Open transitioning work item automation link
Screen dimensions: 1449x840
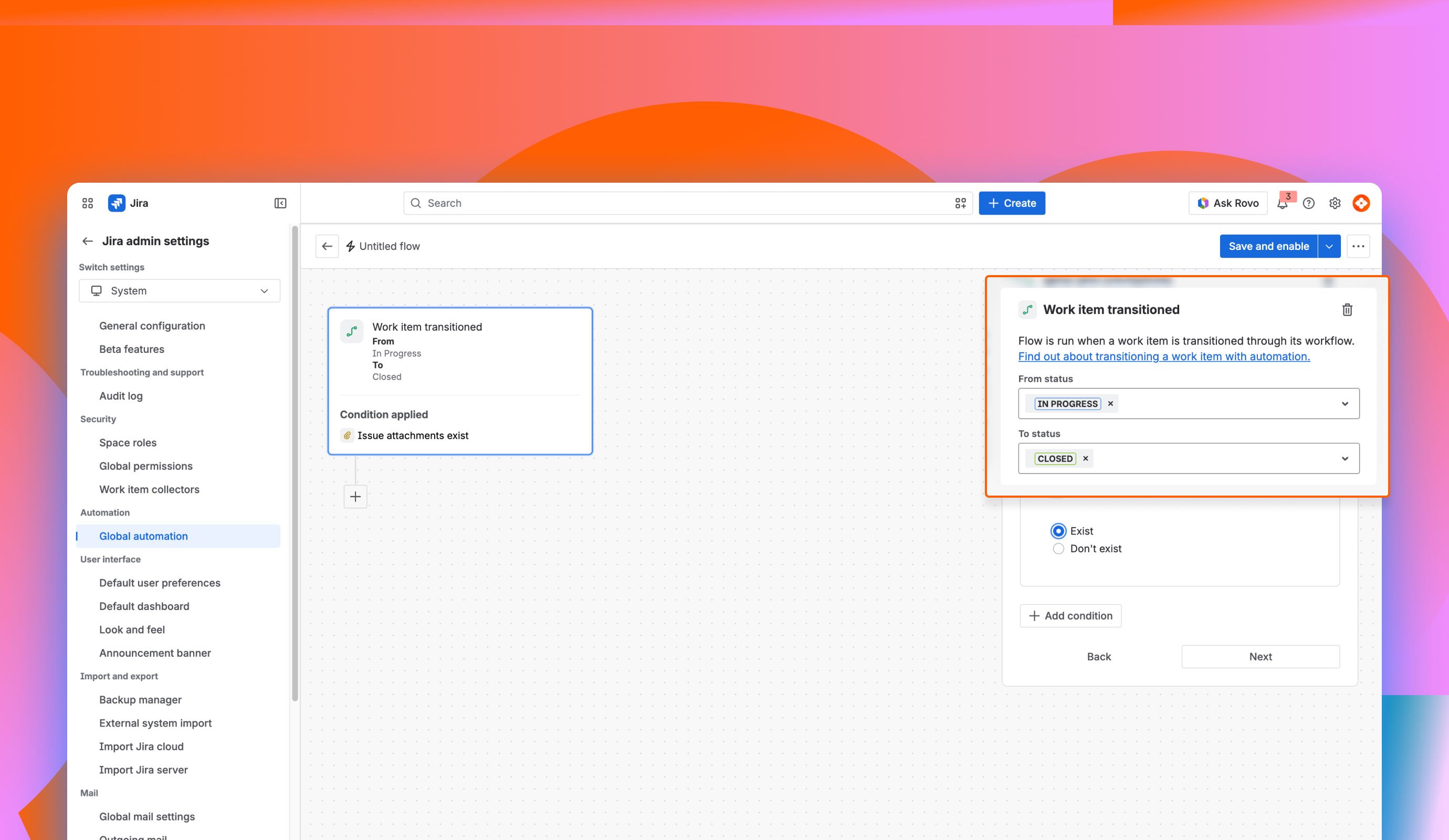[x=1164, y=356]
